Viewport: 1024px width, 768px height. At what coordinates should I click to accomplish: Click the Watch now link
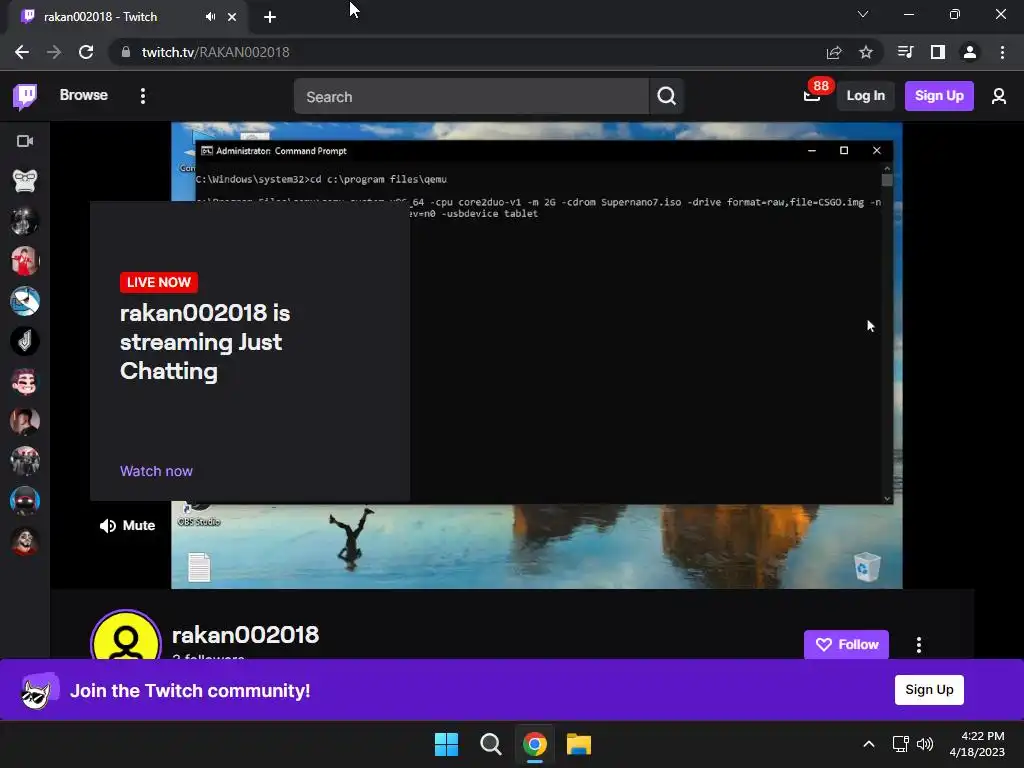(156, 471)
